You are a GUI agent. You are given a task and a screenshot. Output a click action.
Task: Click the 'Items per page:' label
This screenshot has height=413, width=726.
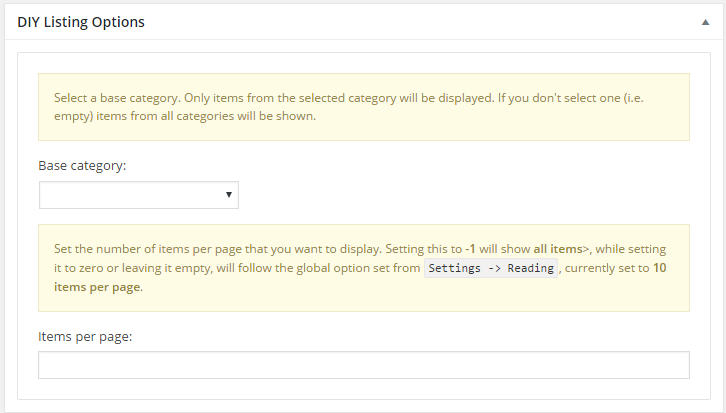(x=85, y=337)
